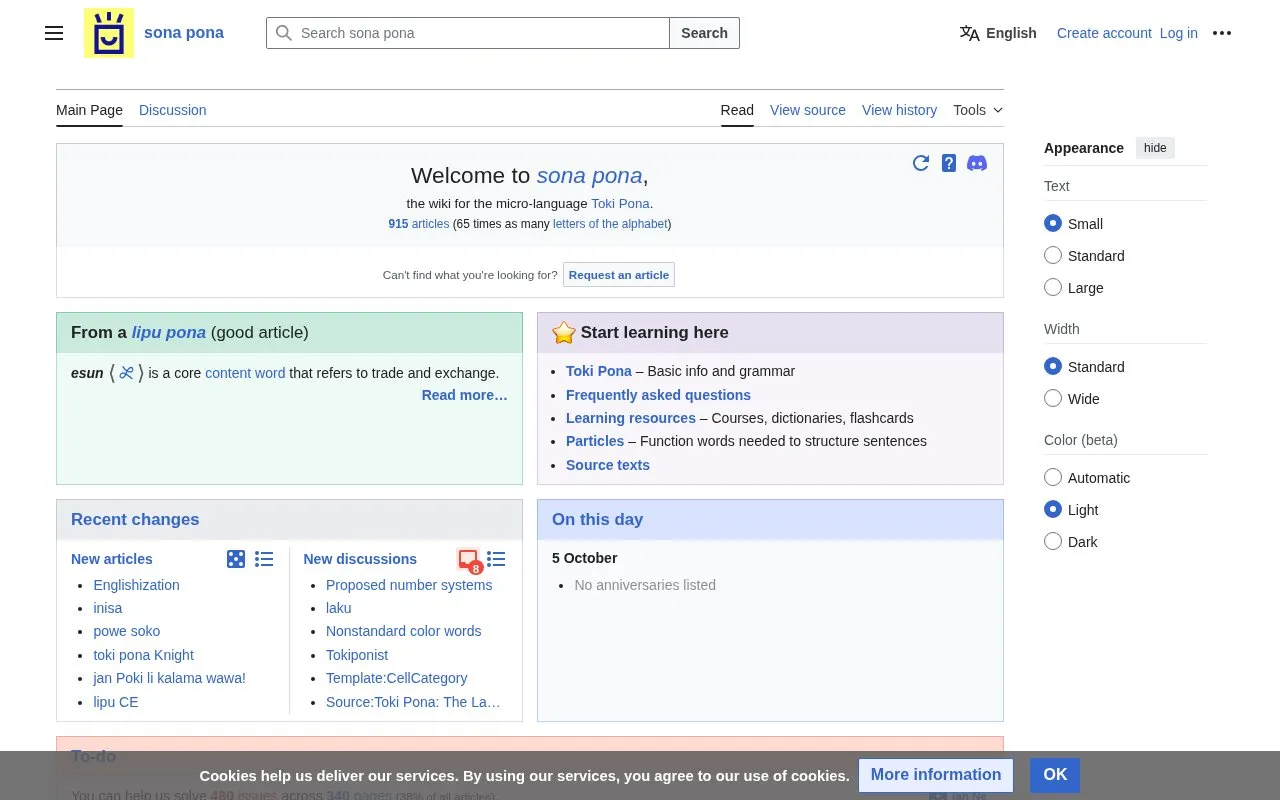Click Request an article button
This screenshot has width=1280, height=800.
619,275
